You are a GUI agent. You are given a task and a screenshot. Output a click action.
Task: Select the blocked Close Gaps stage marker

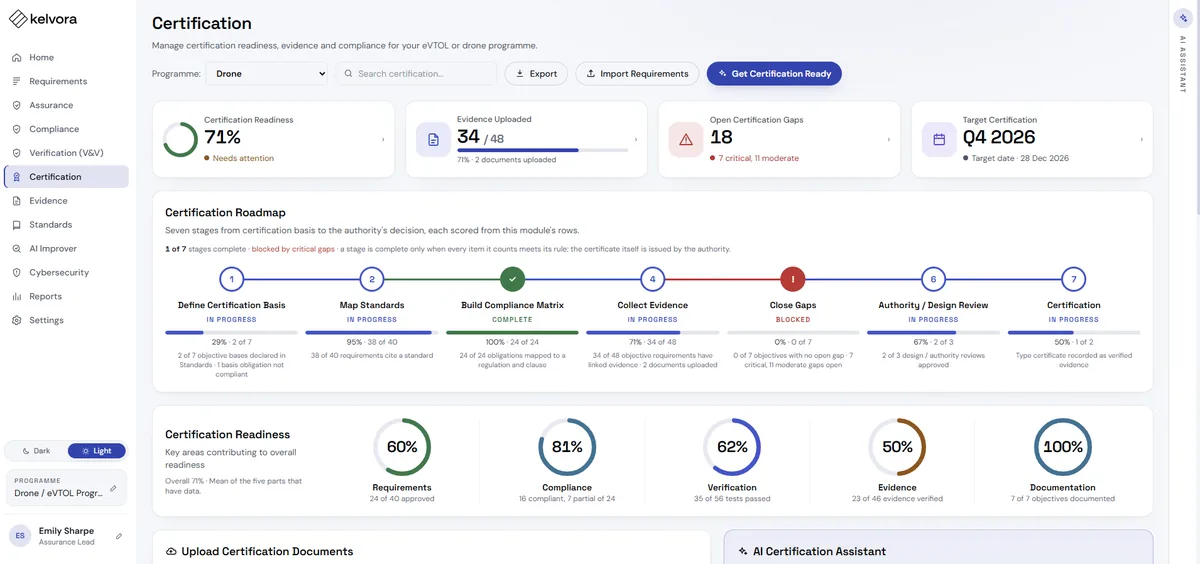(793, 280)
